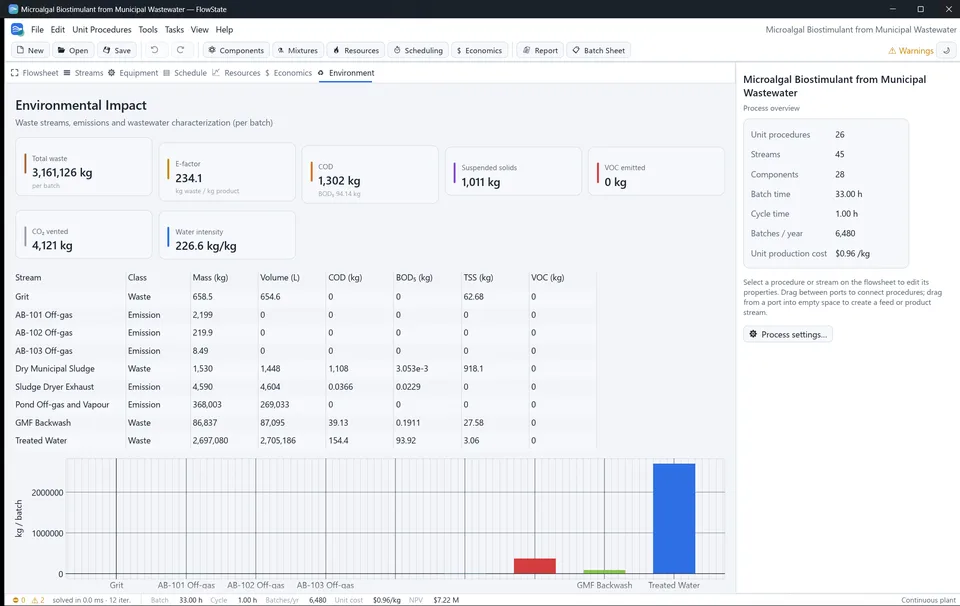Image resolution: width=960 pixels, height=606 pixels.
Task: Click the Total waste card
Action: (x=84, y=167)
